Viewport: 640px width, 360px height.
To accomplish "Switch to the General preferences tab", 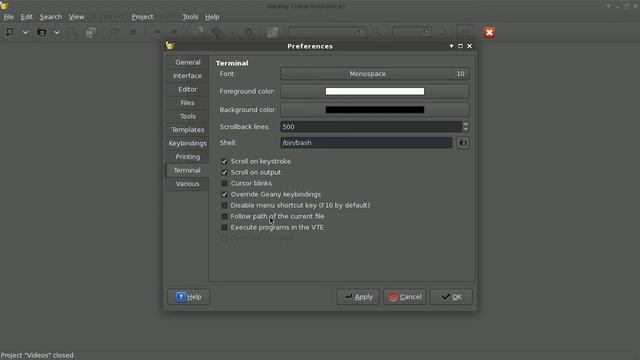I will click(188, 62).
